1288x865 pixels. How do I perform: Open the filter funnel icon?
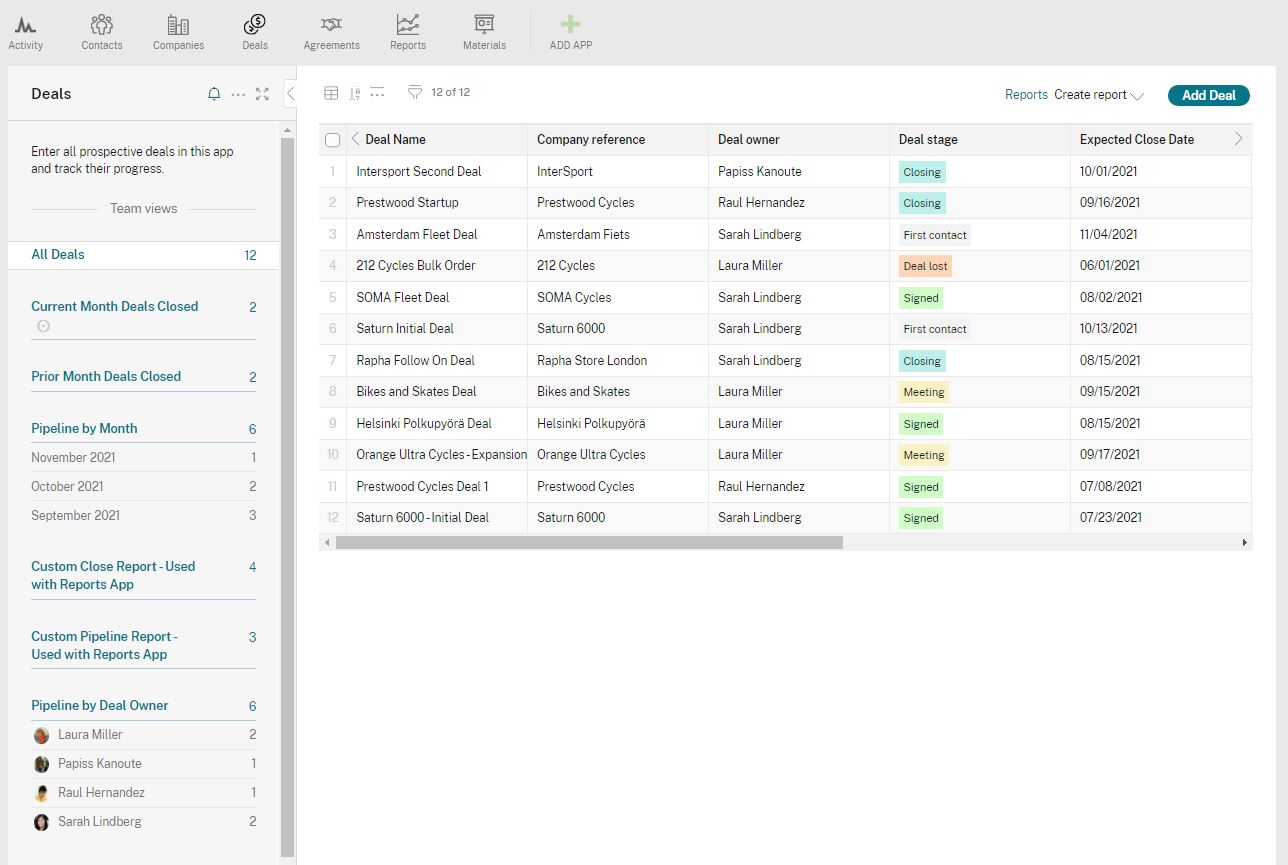pos(415,93)
